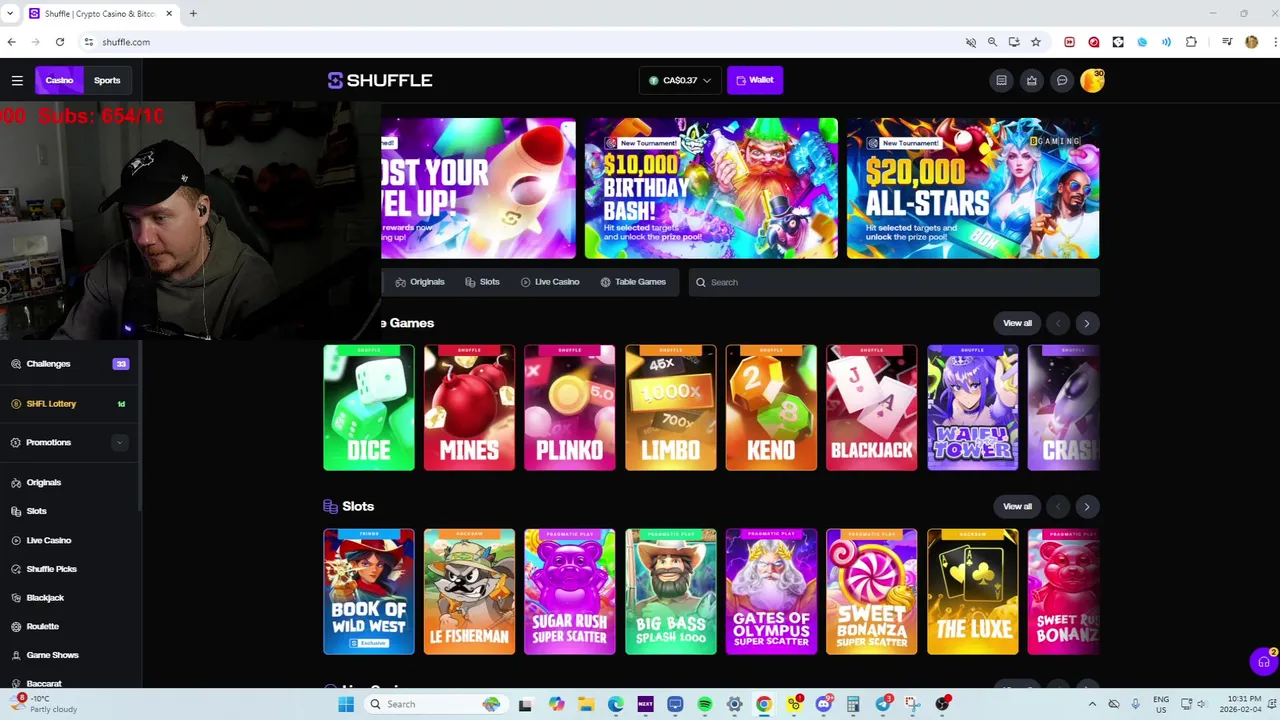Viewport: 1280px width, 720px height.
Task: Open the Plinko game tile
Action: (x=570, y=408)
